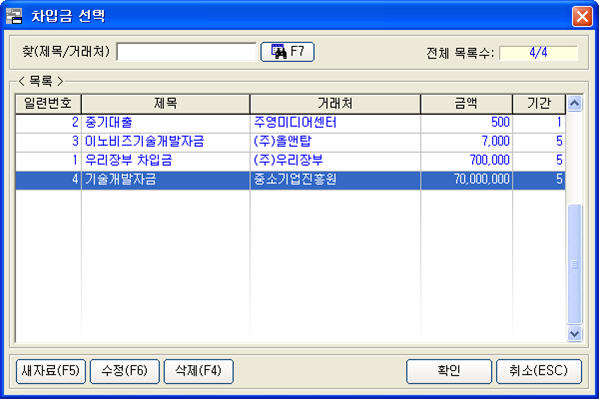Click the scrollbar down arrow
Viewport: 599px width, 399px height.
[575, 334]
